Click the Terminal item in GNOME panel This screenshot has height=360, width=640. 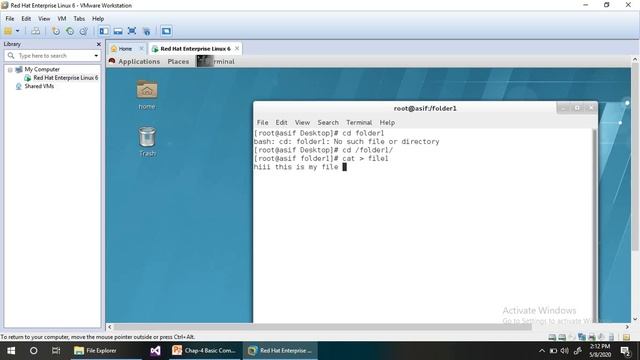[x=216, y=62]
